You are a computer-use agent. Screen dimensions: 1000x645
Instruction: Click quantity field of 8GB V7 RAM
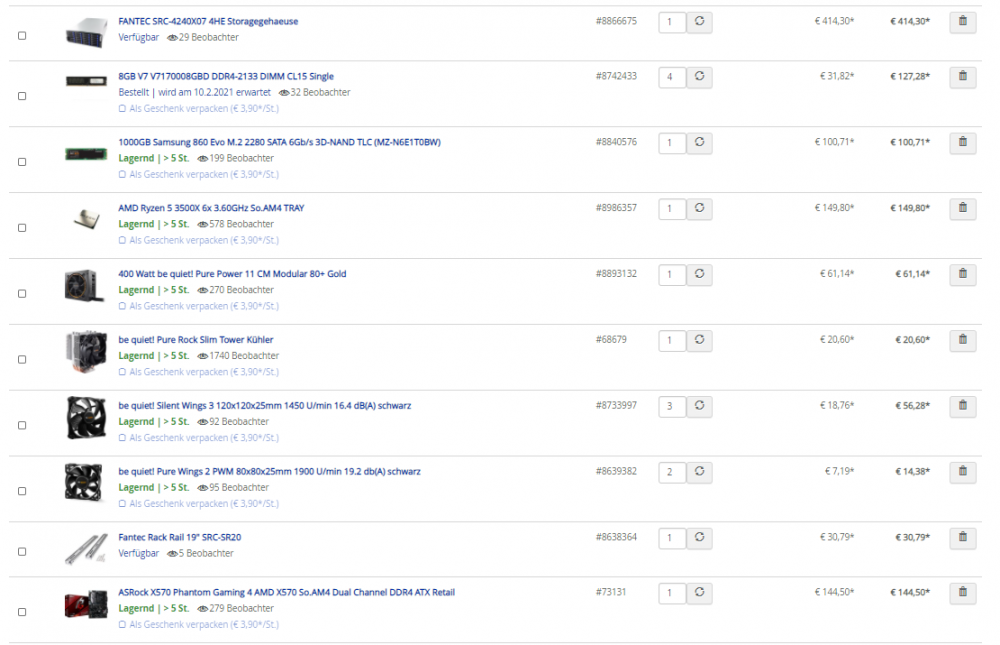point(672,77)
